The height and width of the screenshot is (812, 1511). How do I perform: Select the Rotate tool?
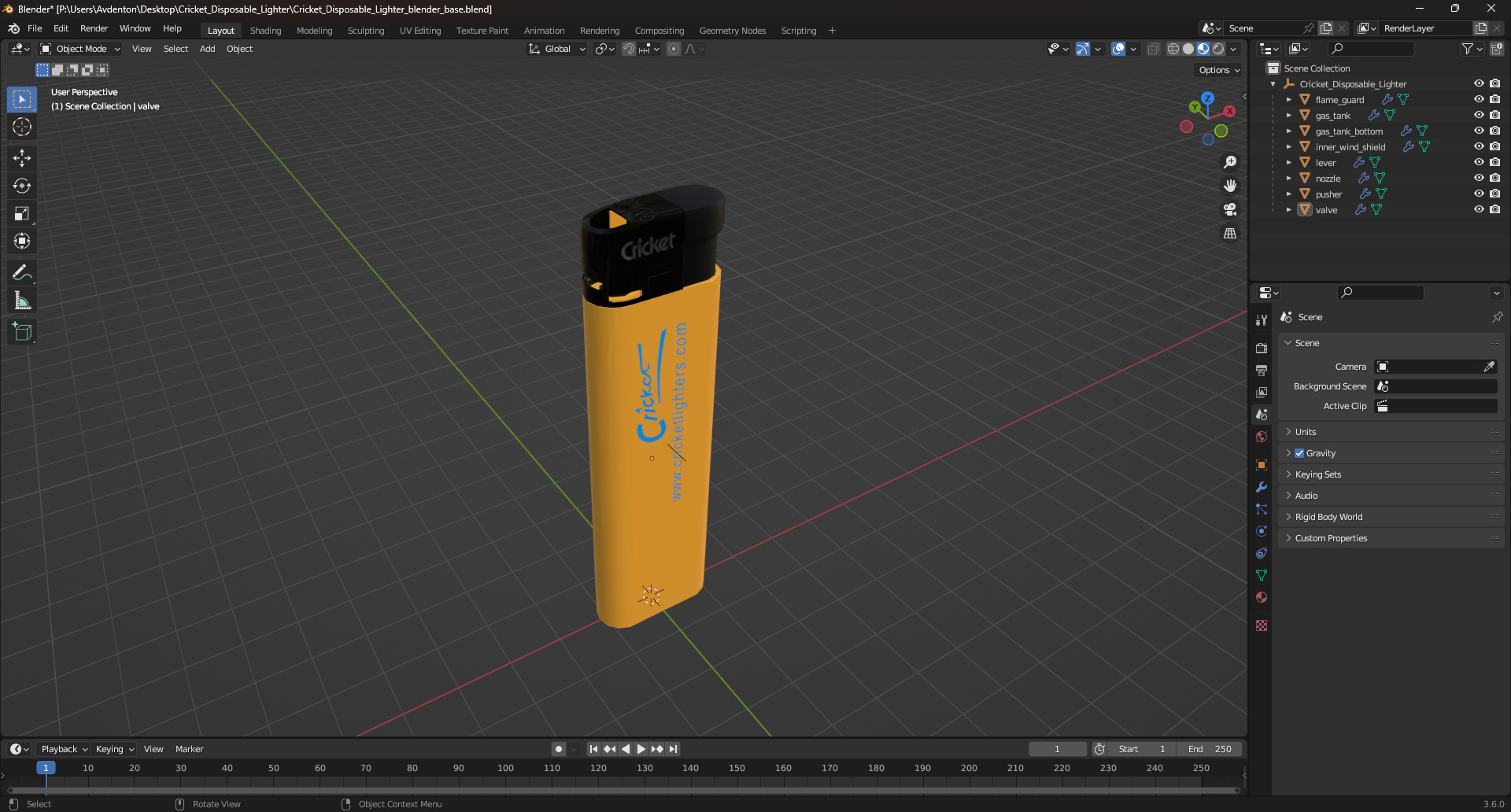click(x=22, y=186)
